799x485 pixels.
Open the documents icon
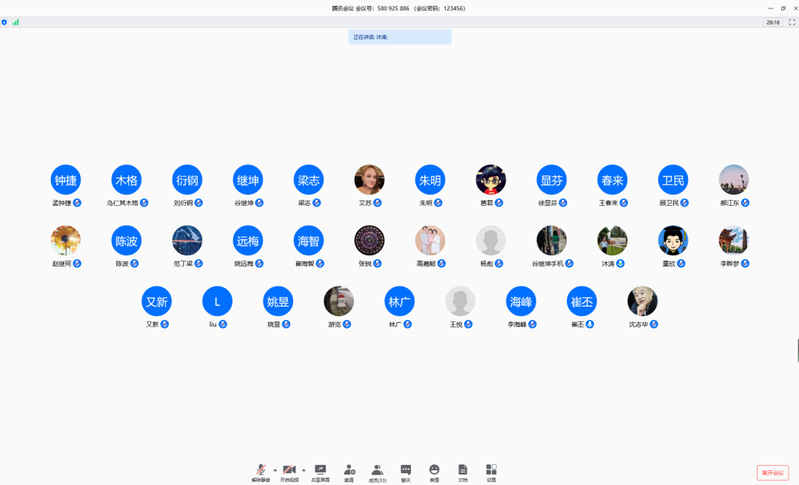tap(463, 471)
